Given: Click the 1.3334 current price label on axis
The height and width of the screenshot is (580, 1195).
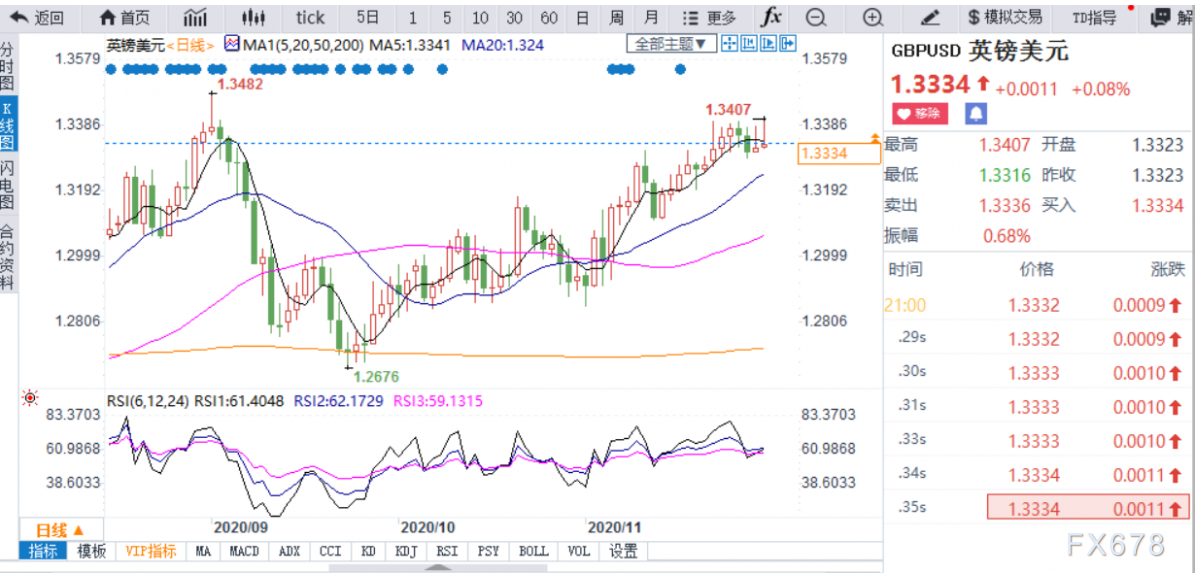Looking at the screenshot, I should pyautogui.click(x=839, y=153).
